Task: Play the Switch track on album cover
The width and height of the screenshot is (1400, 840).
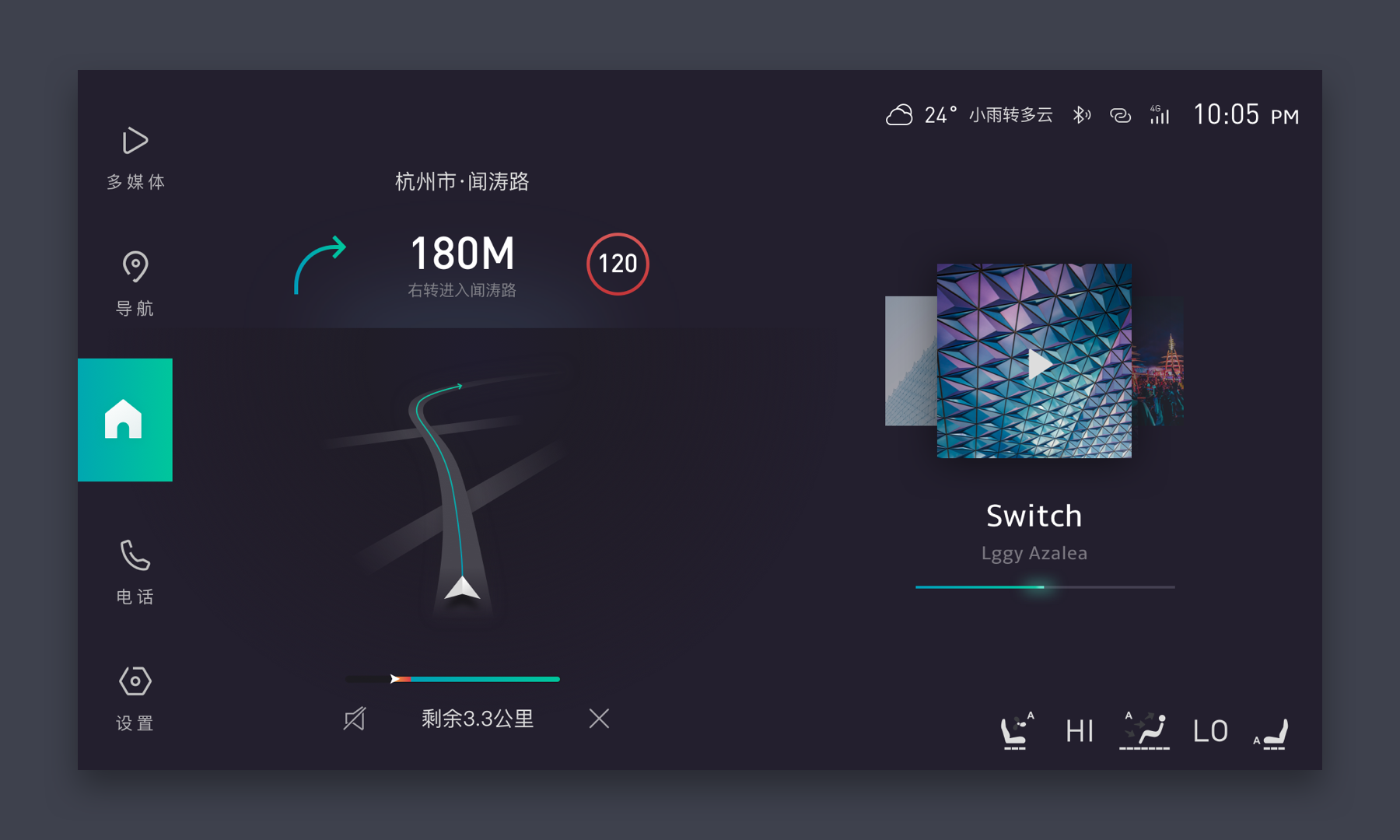Action: tap(1038, 364)
